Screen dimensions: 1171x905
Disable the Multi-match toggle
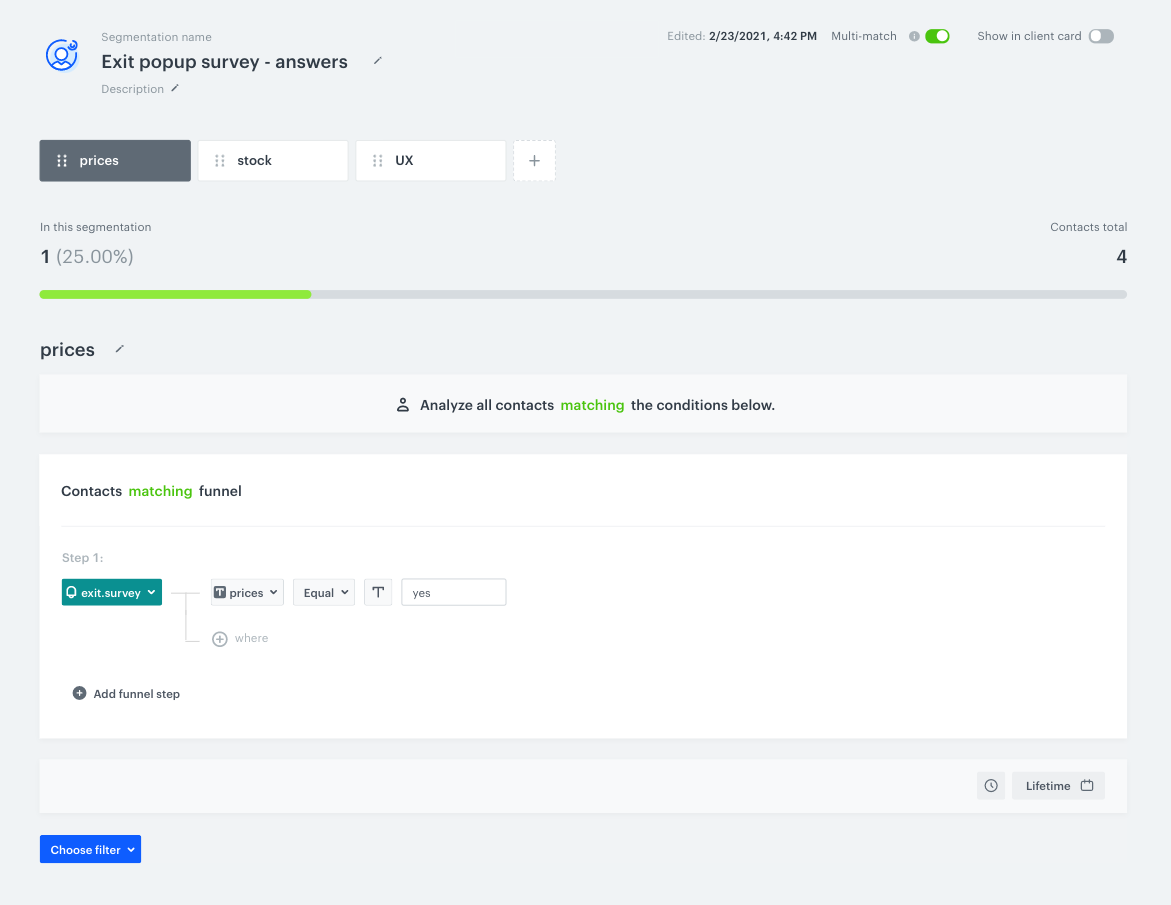coord(935,35)
